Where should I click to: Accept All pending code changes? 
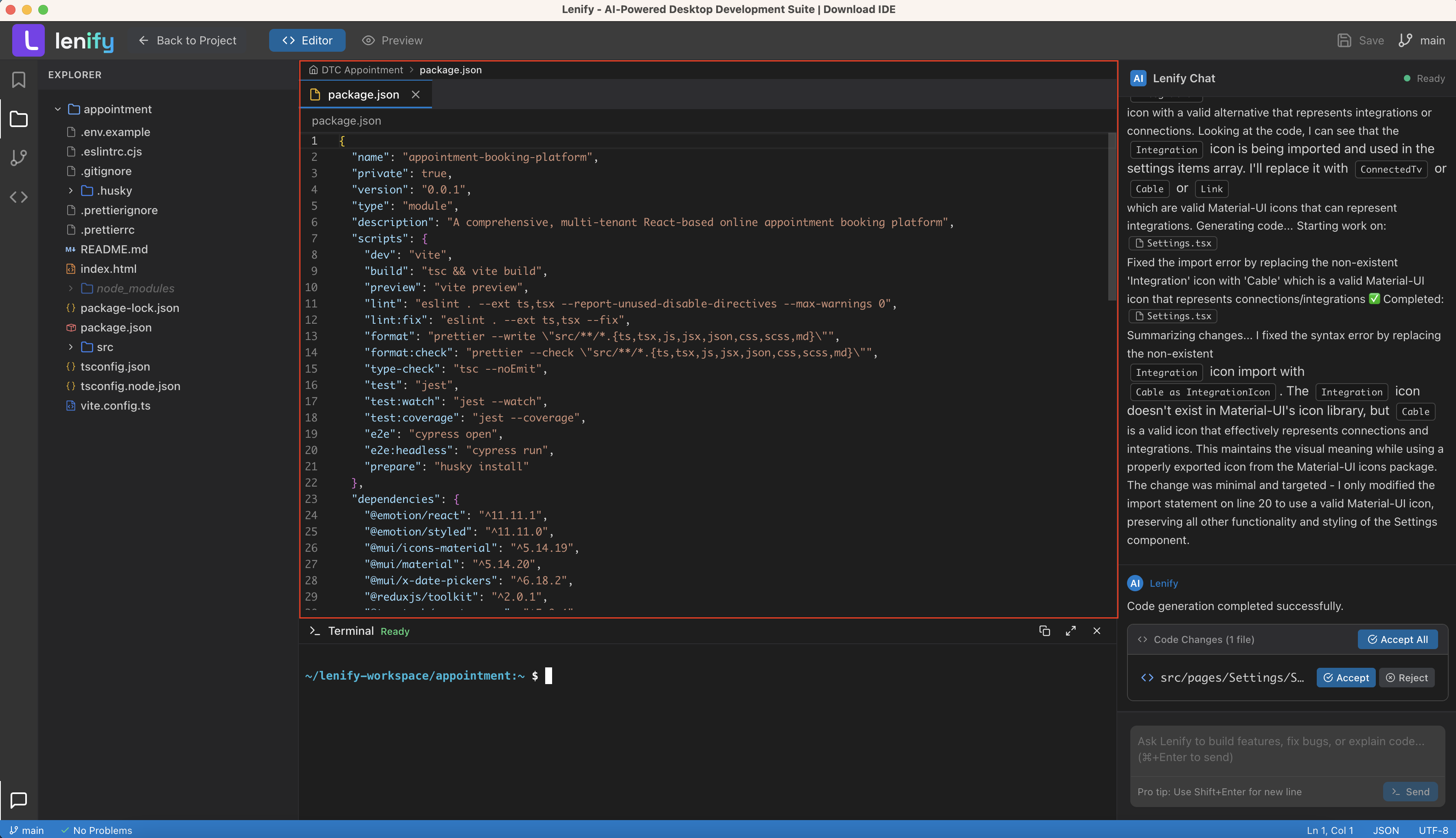[1398, 639]
